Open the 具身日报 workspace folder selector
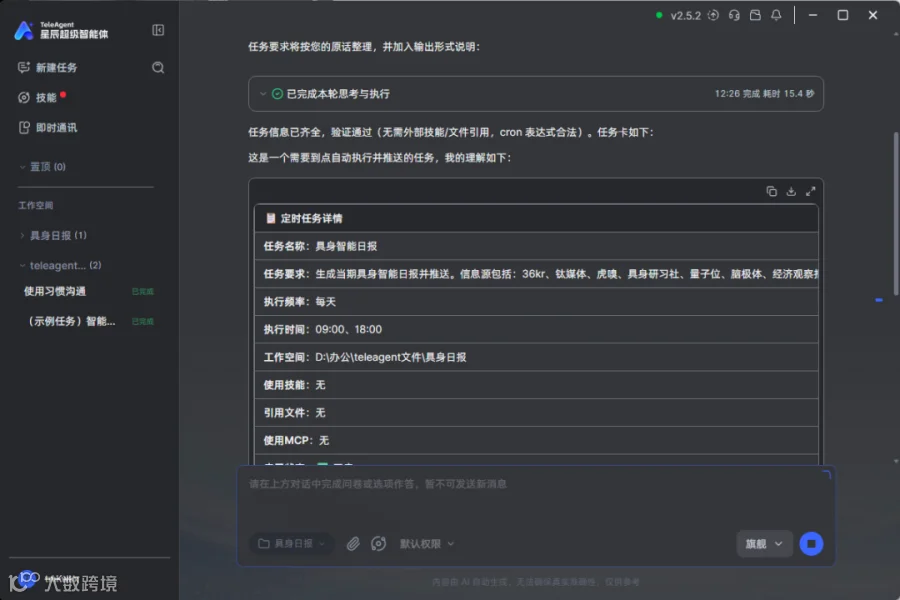 pyautogui.click(x=291, y=544)
